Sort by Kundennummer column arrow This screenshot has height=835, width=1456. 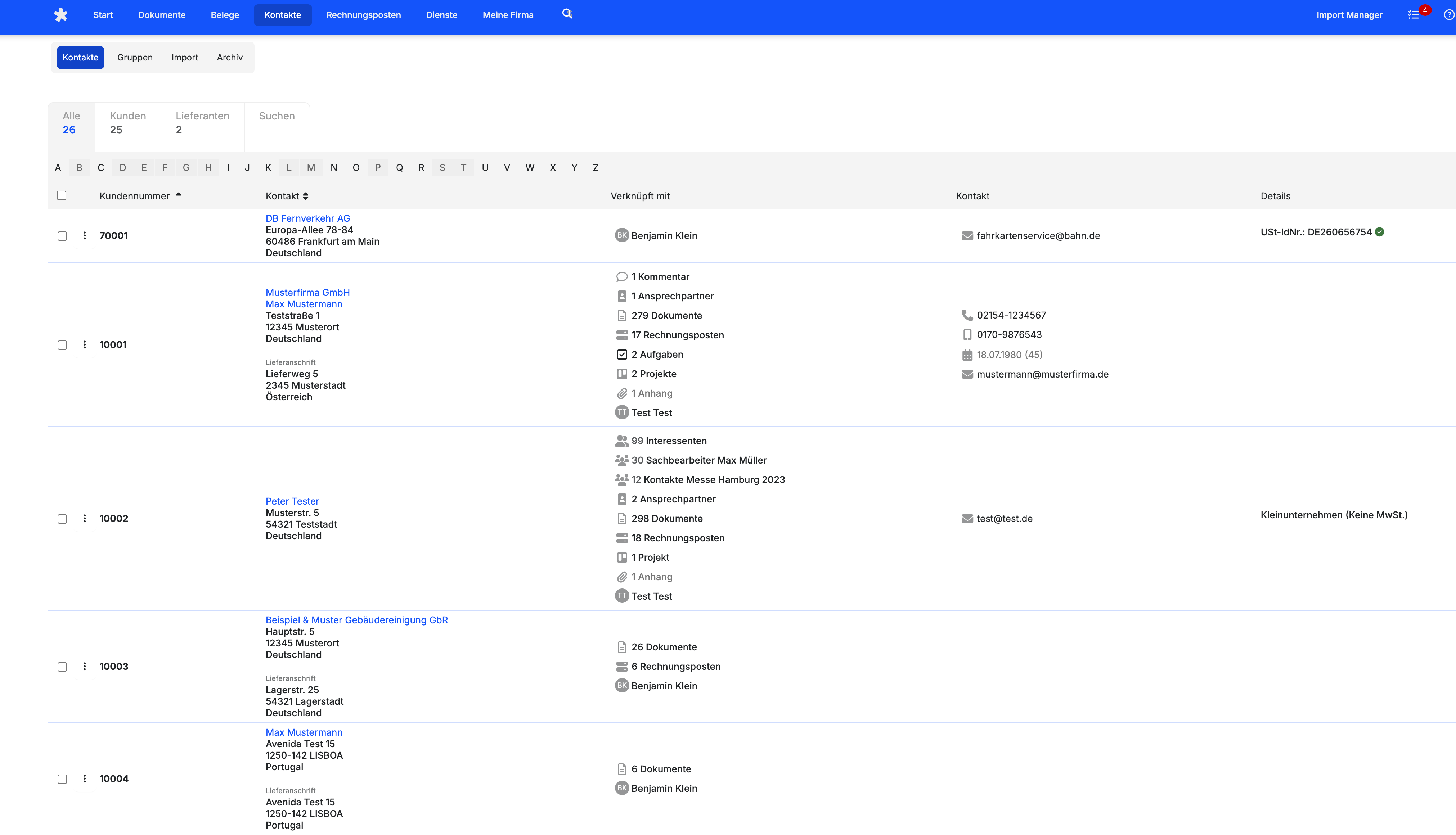pyautogui.click(x=179, y=195)
